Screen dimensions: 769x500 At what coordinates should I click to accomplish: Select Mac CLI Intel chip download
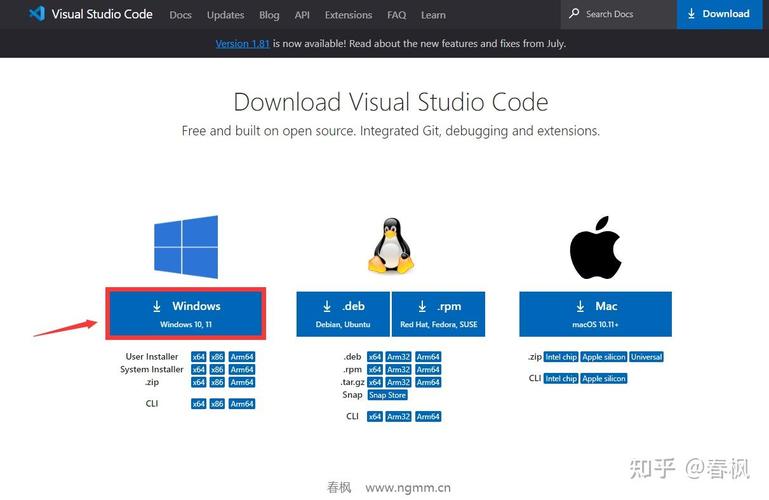coord(561,378)
